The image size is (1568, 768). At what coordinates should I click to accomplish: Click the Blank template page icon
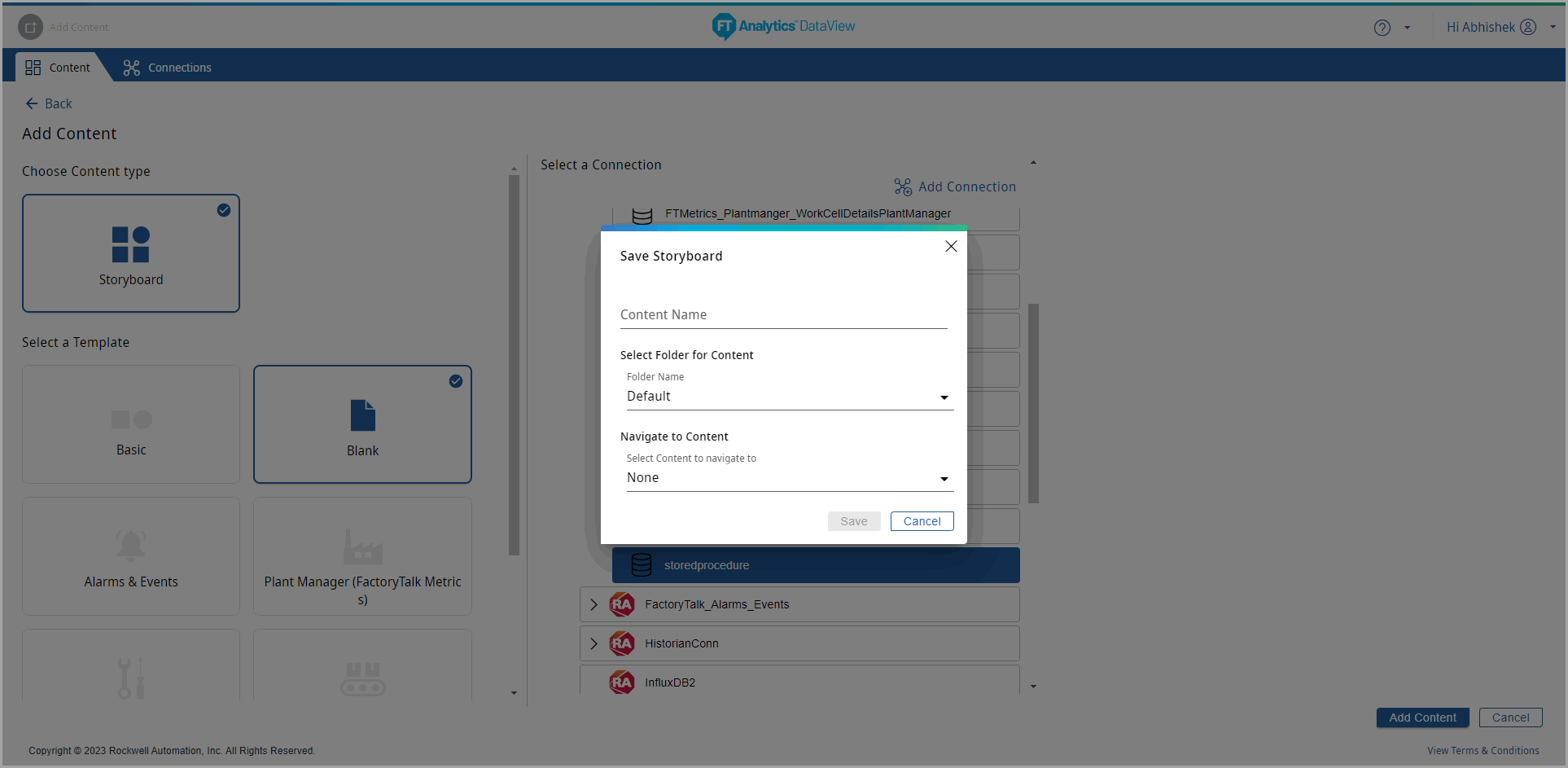tap(363, 415)
